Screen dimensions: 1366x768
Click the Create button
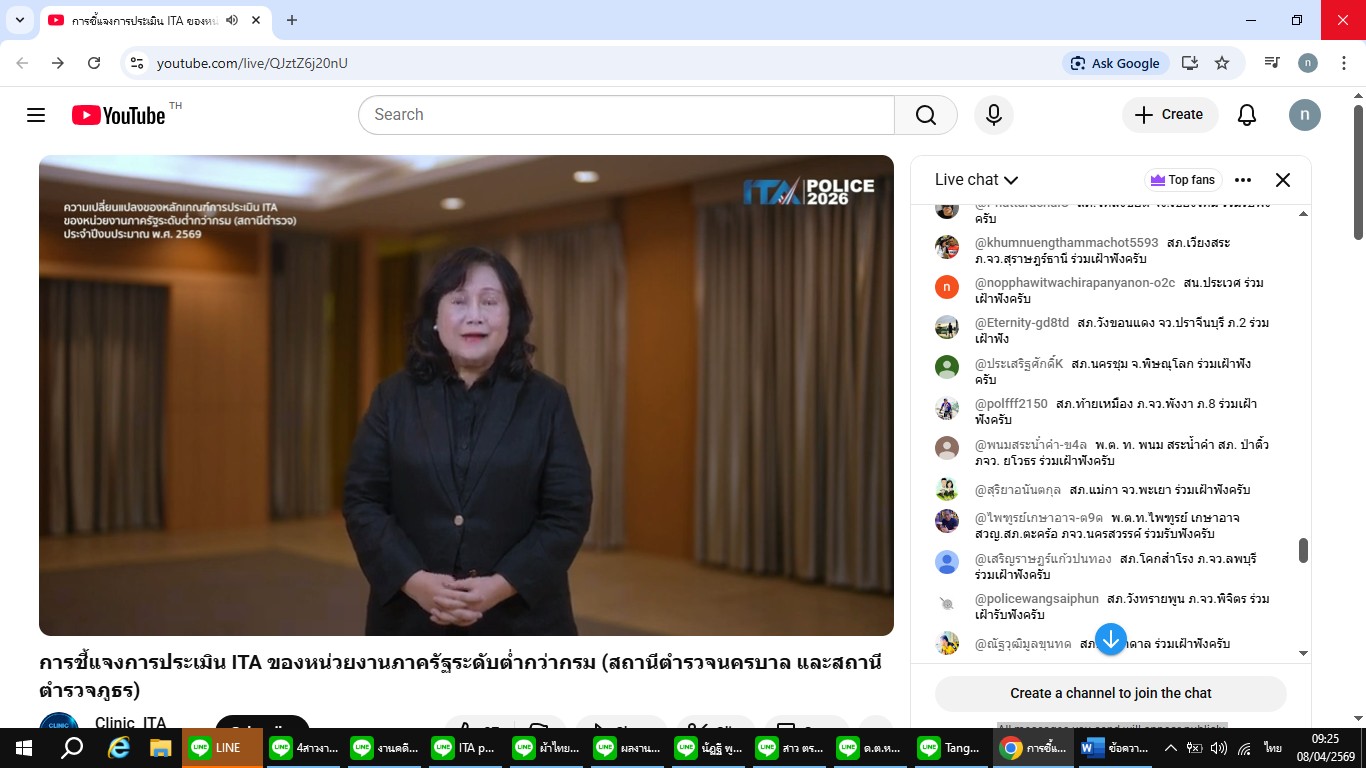coord(1170,115)
